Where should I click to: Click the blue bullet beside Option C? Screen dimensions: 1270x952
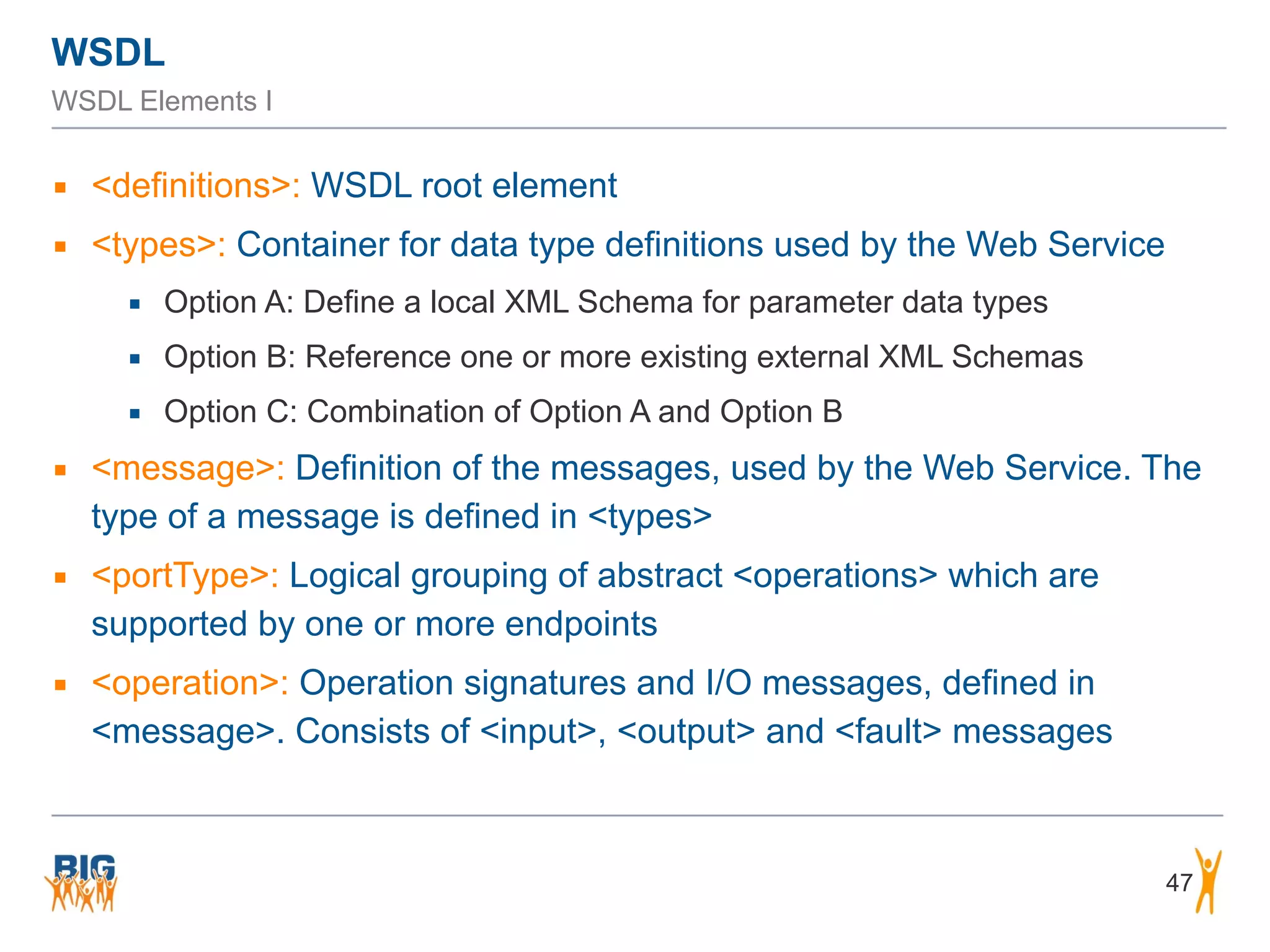click(x=135, y=414)
